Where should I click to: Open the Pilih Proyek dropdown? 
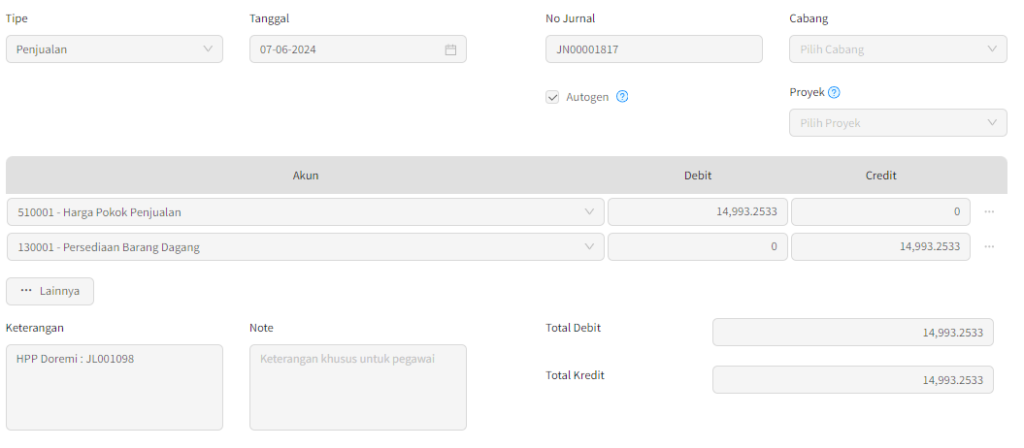pyautogui.click(x=898, y=123)
